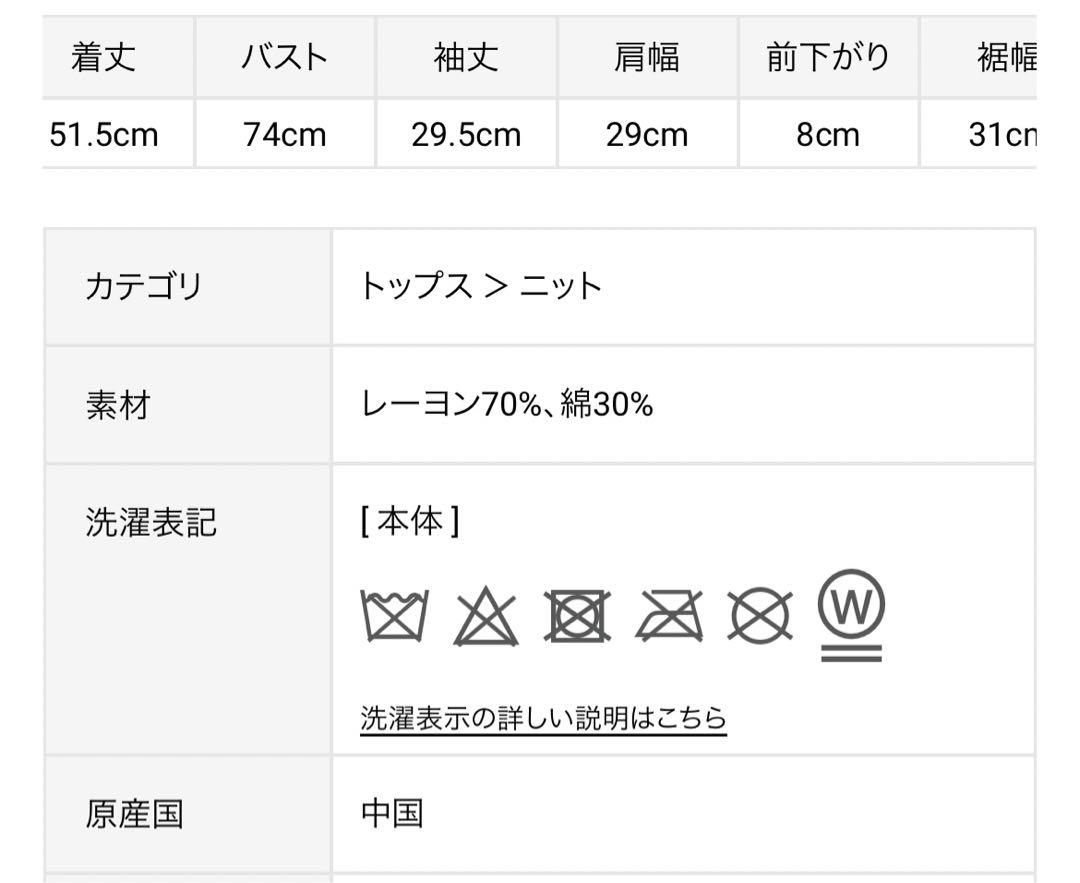Click the do-not-dry-clean circle icon
Image resolution: width=1080 pixels, height=883 pixels.
[760, 615]
